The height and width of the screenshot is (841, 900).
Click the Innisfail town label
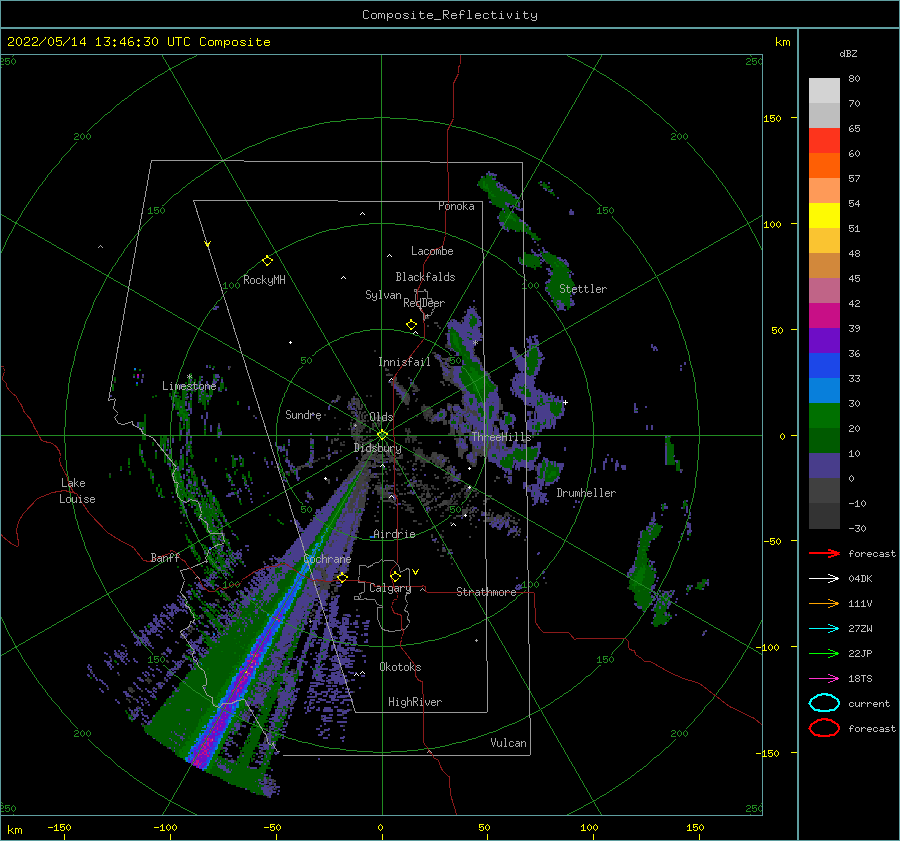point(404,362)
